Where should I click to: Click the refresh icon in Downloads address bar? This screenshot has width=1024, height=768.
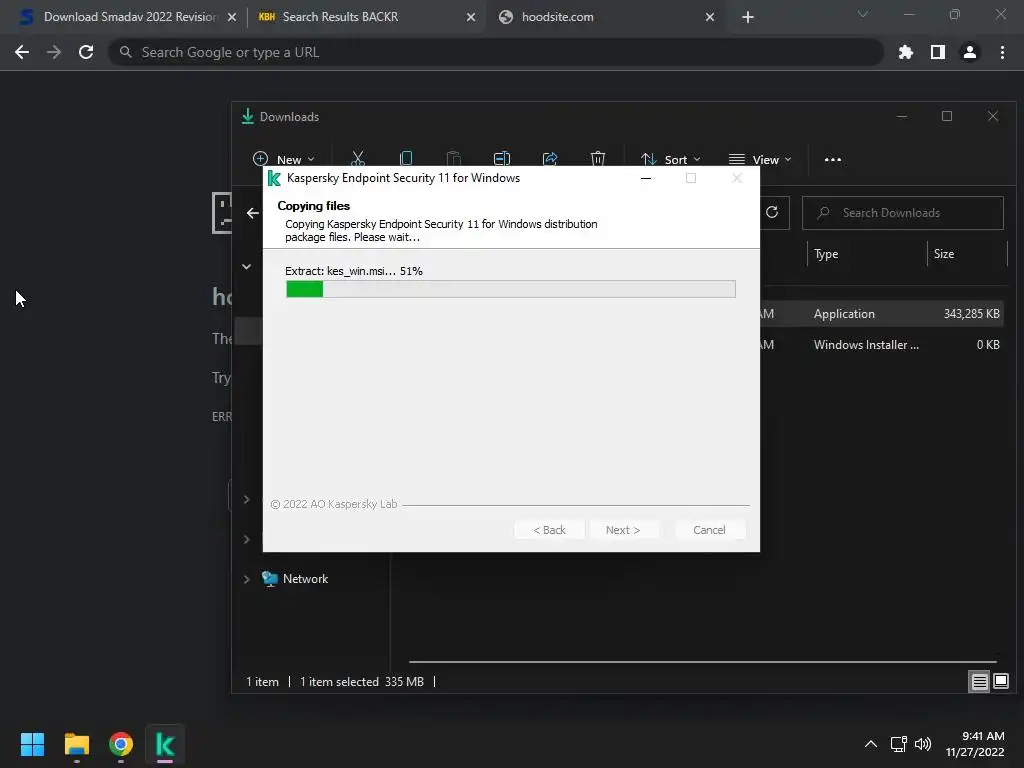(x=772, y=212)
